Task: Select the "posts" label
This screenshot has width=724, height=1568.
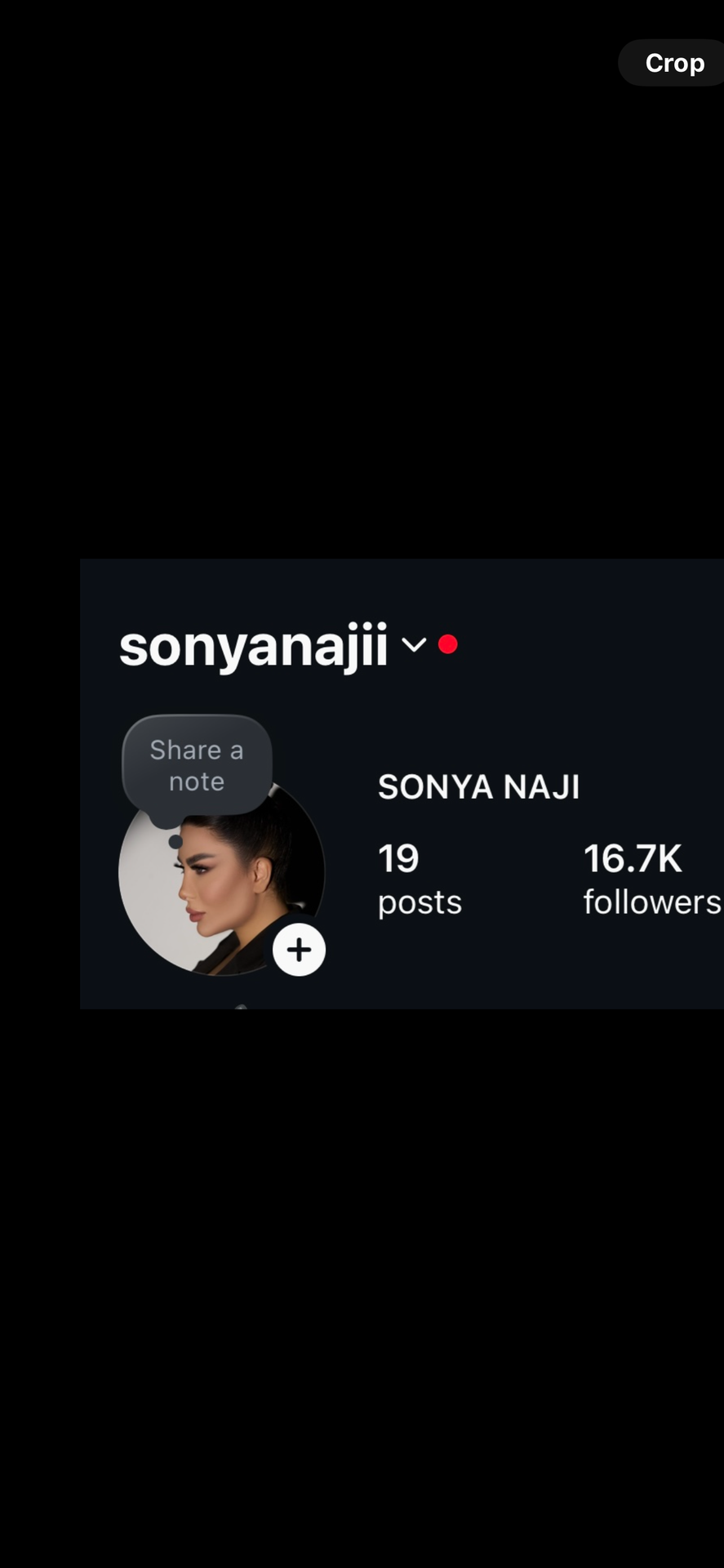Action: [420, 902]
